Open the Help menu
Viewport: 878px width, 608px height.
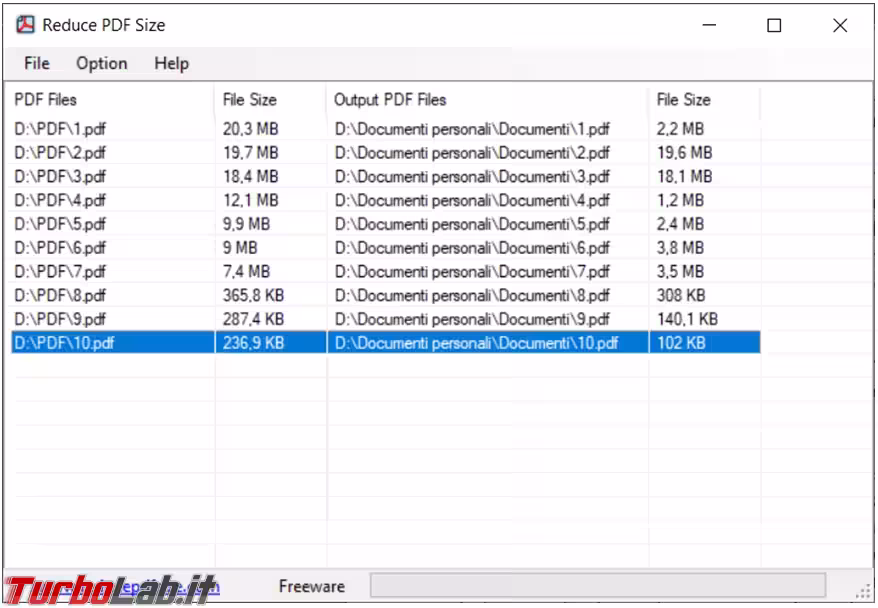tap(171, 63)
